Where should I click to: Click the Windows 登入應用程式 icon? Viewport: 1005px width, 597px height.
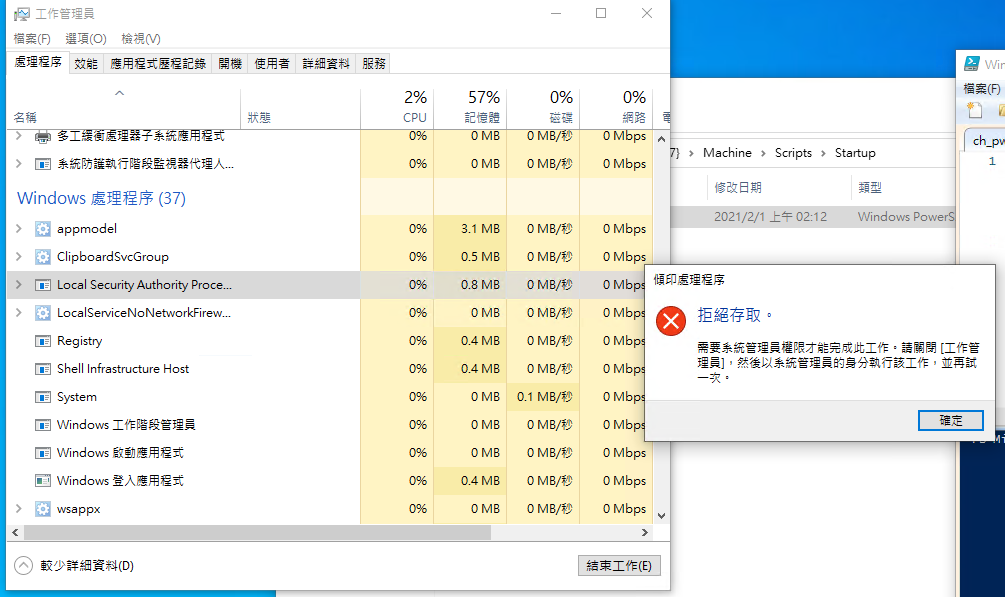tap(42, 481)
